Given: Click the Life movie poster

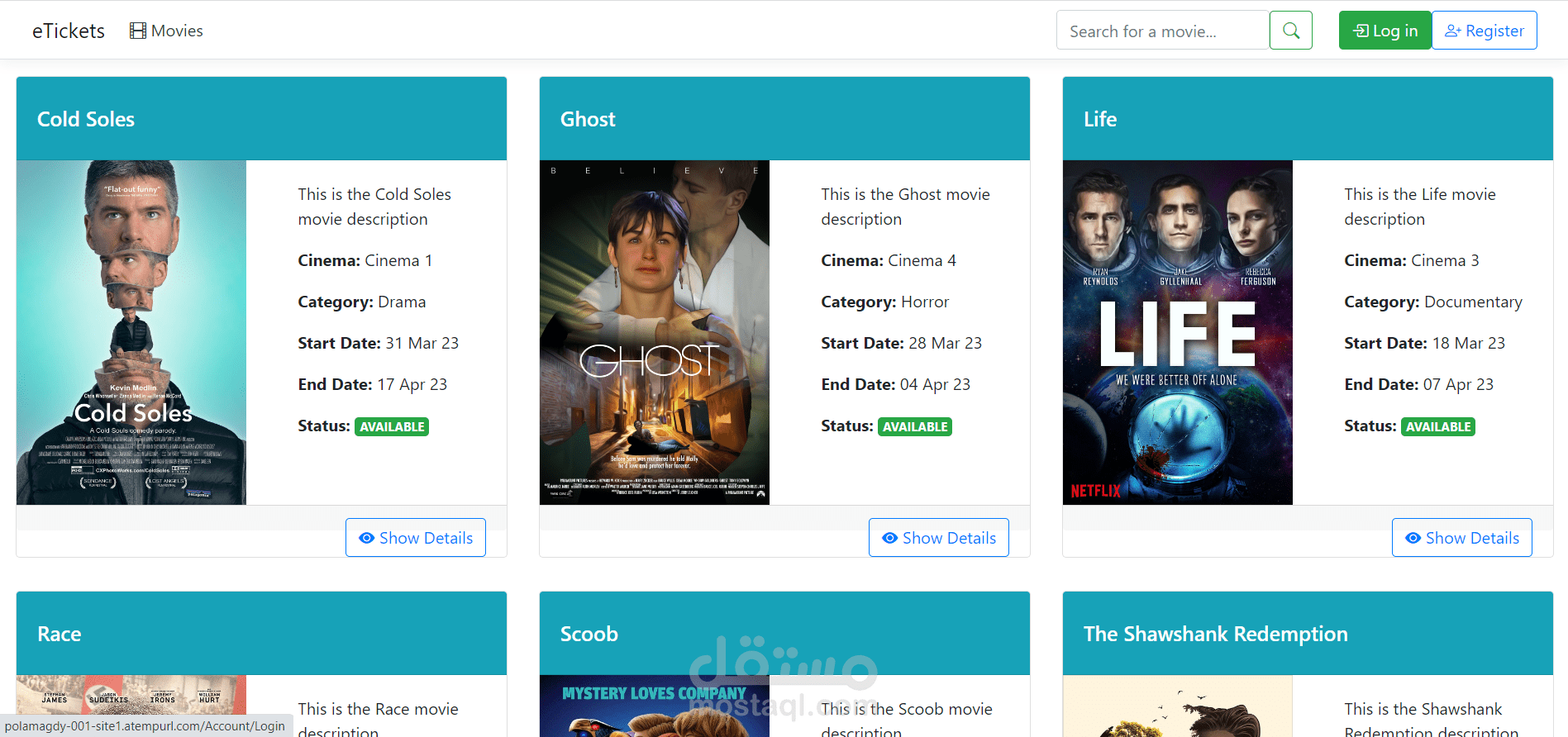Looking at the screenshot, I should (x=1178, y=332).
